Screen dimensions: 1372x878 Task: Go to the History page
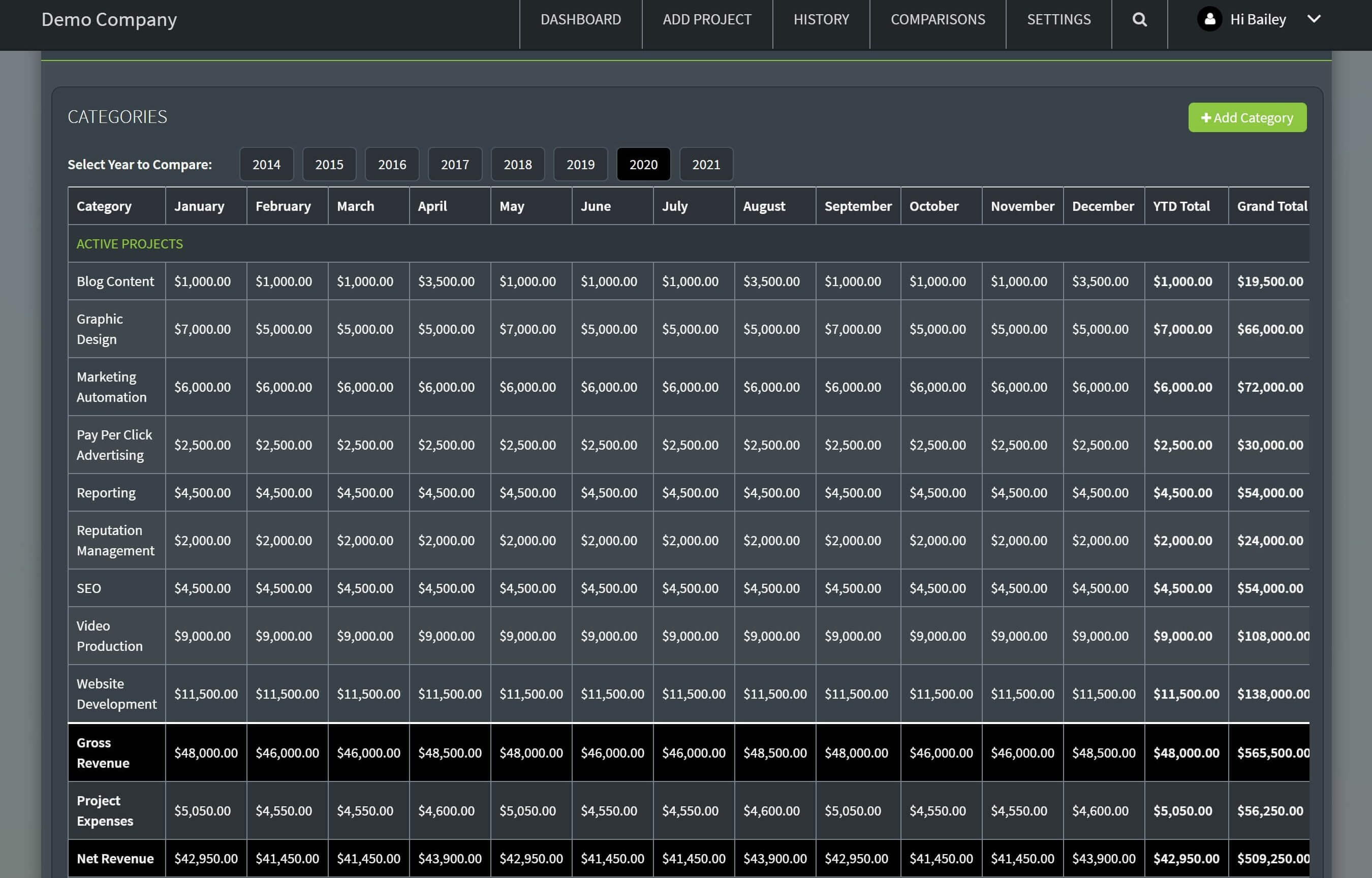tap(821, 19)
